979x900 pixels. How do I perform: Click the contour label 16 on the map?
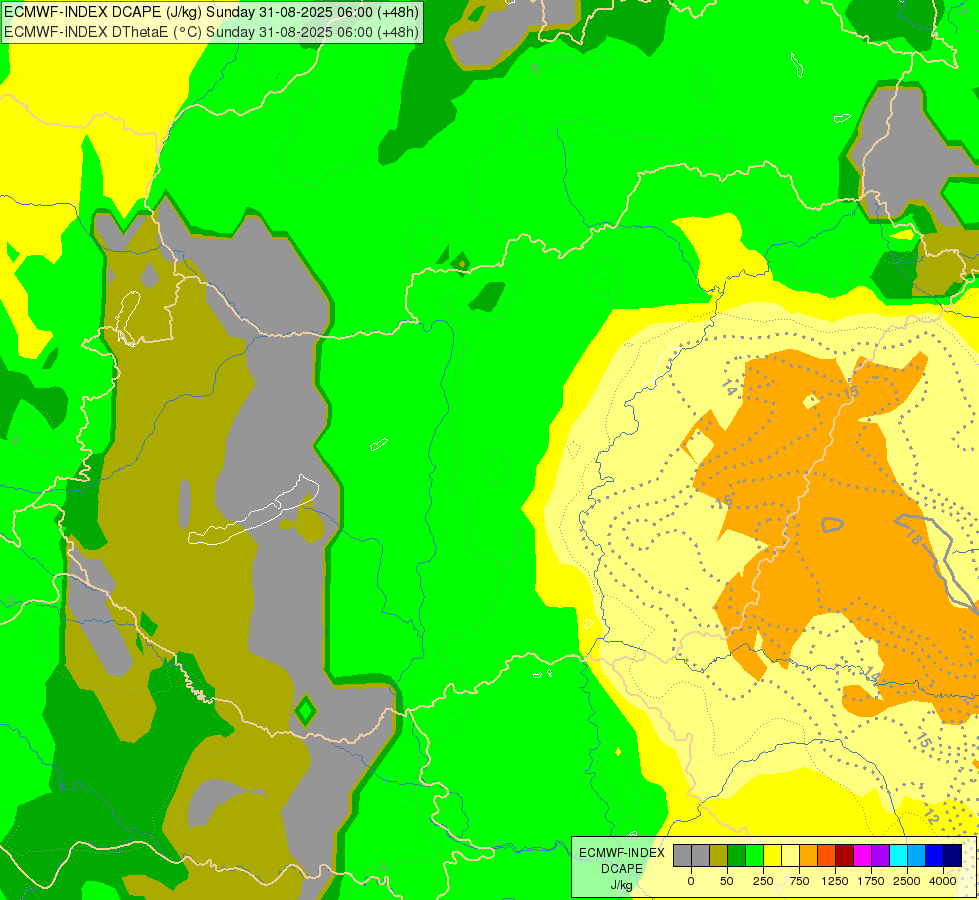point(724,502)
